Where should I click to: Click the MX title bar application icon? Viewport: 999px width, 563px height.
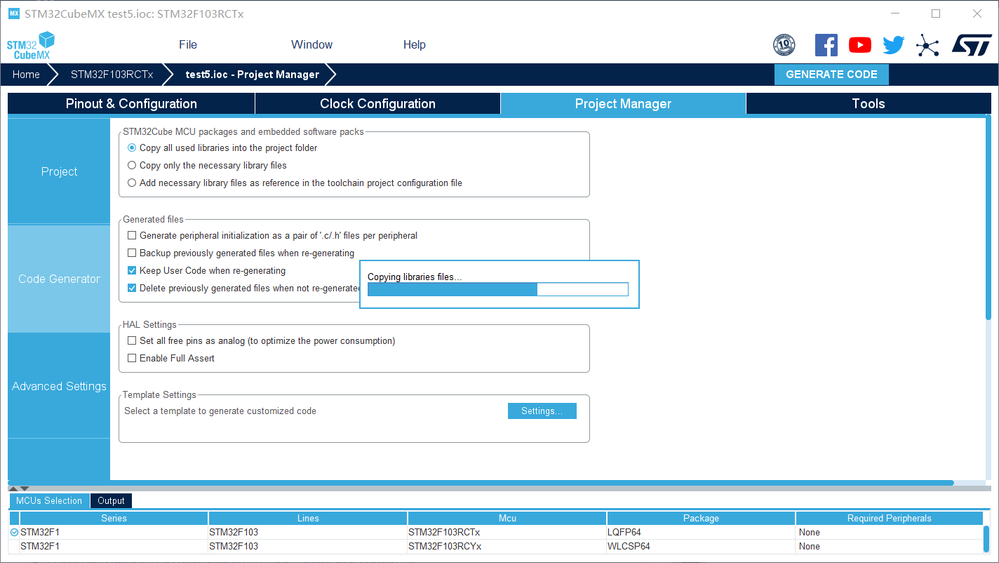point(13,13)
